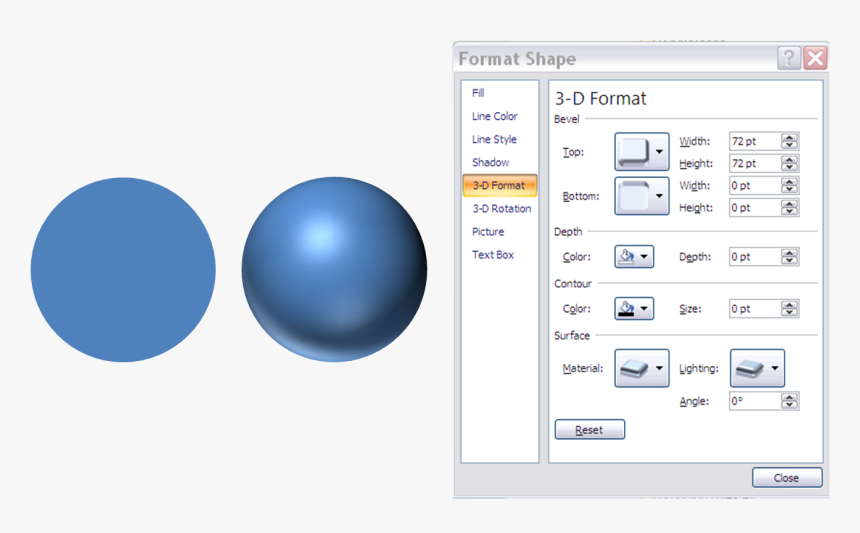The width and height of the screenshot is (860, 533).
Task: Increase Top bevel Width with up arrow
Action: 790,137
